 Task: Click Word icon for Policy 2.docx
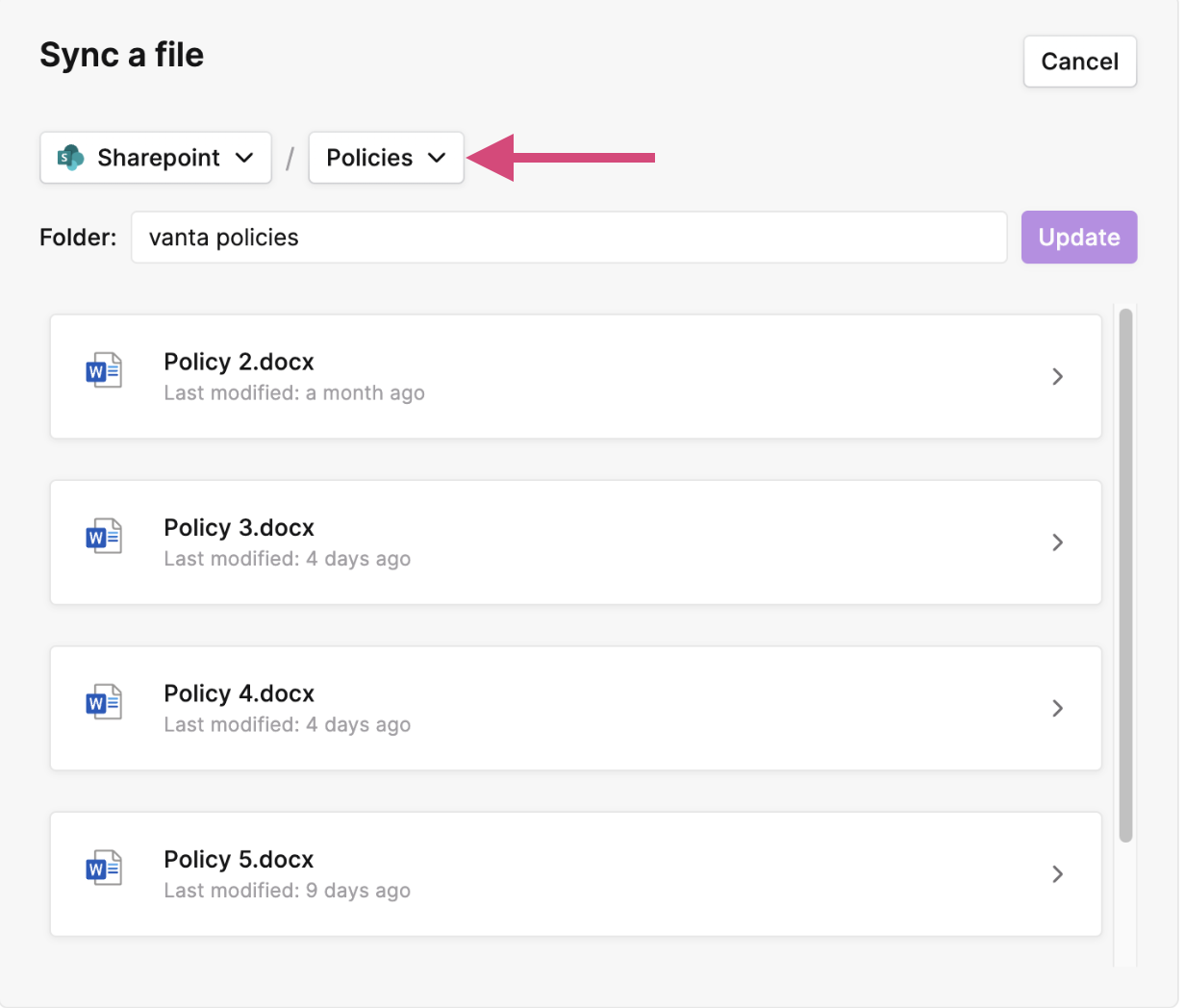104,370
